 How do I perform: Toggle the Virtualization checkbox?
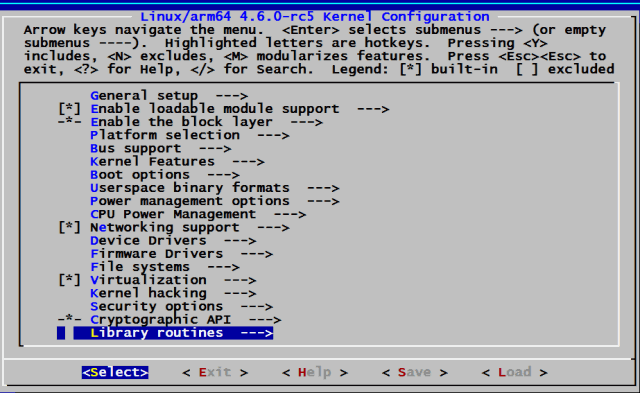click(x=69, y=280)
